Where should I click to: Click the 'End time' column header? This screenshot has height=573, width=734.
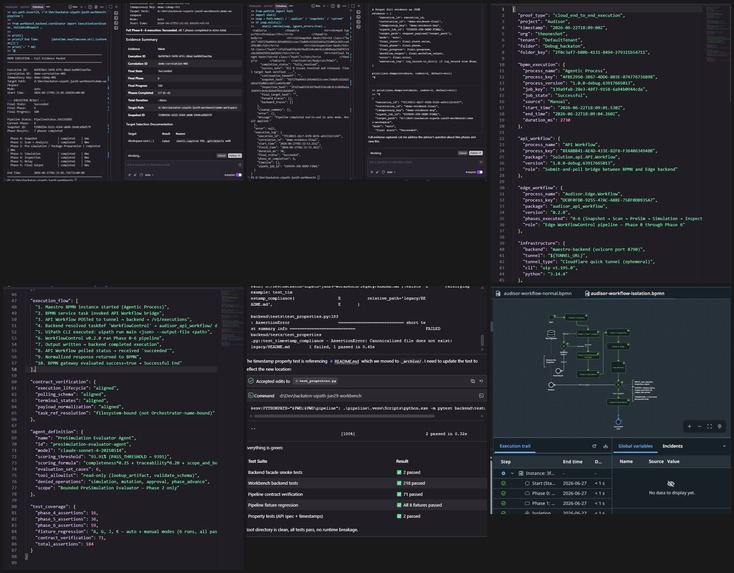point(573,462)
